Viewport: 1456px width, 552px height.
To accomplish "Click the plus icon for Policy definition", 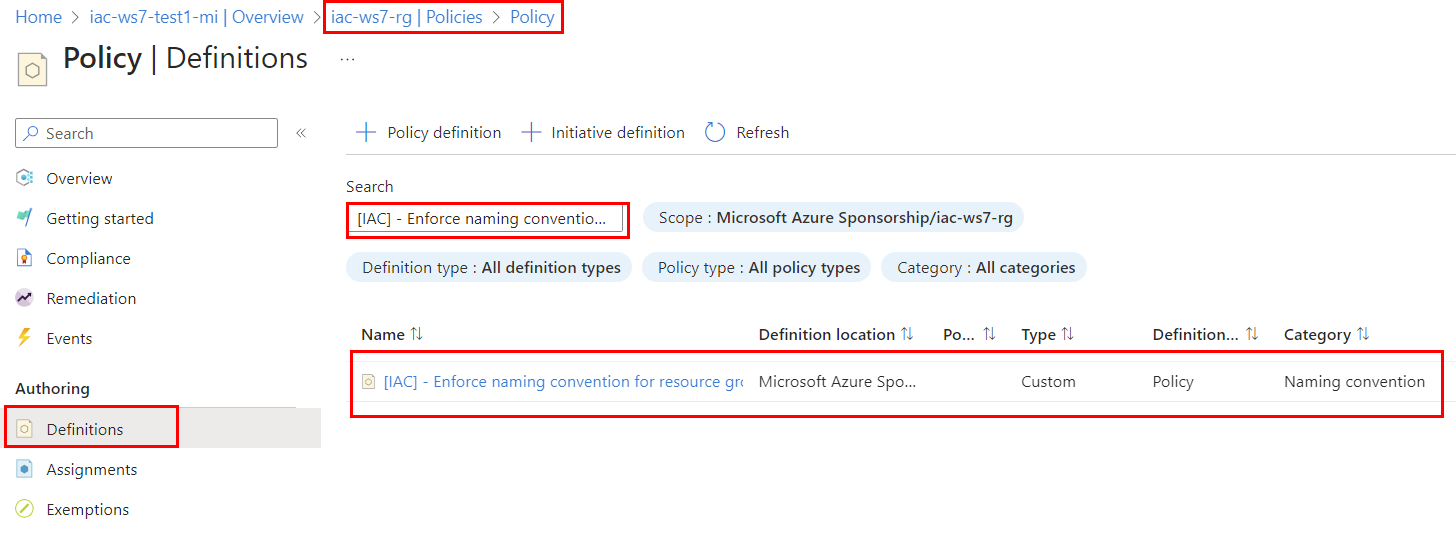I will (367, 132).
